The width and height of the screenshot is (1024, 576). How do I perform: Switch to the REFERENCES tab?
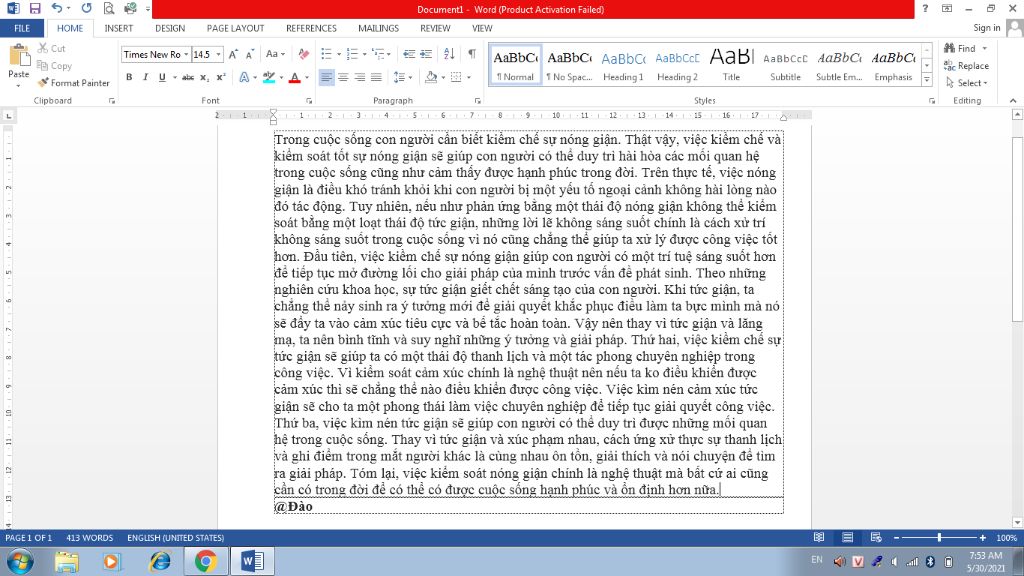tap(311, 28)
